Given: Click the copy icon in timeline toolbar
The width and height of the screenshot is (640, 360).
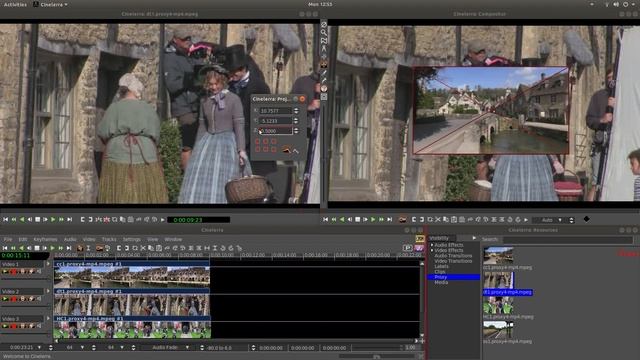Looking at the screenshot, I should [151, 248].
